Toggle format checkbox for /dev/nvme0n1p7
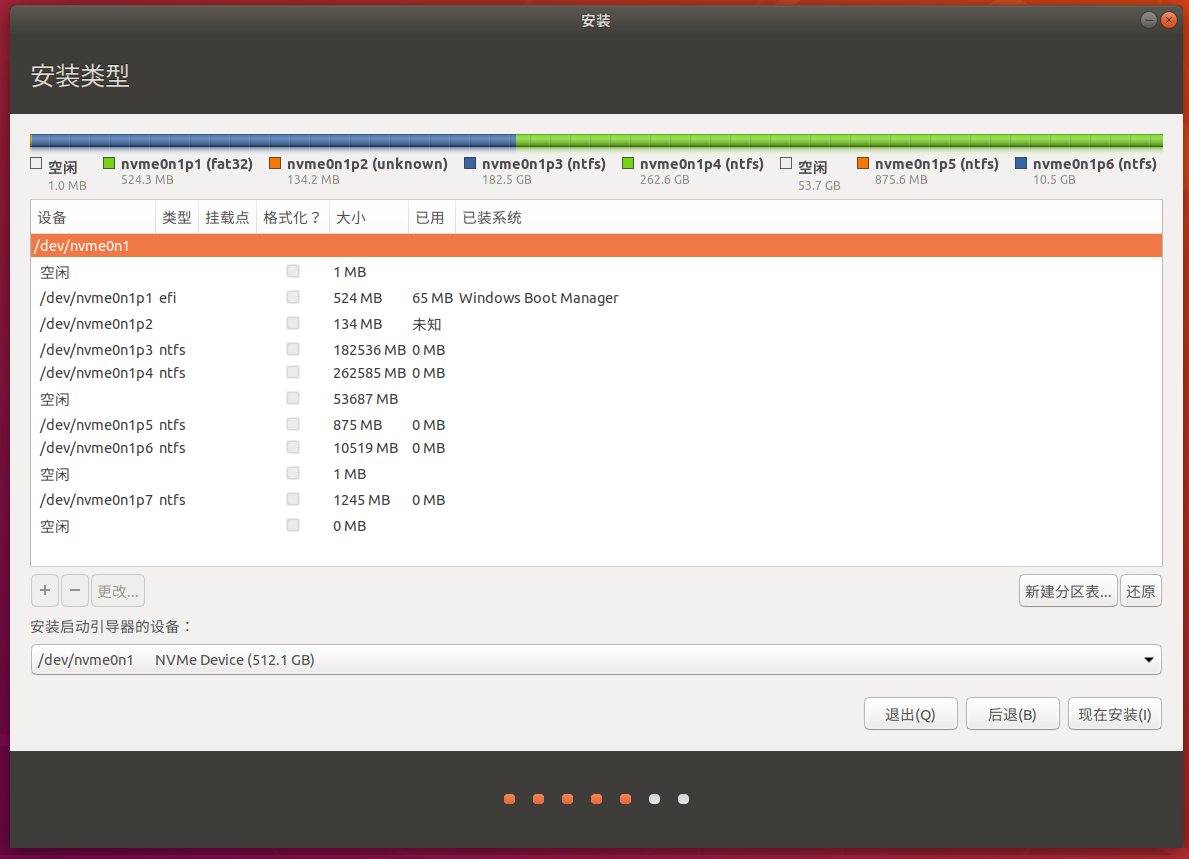1189x859 pixels. pos(293,499)
